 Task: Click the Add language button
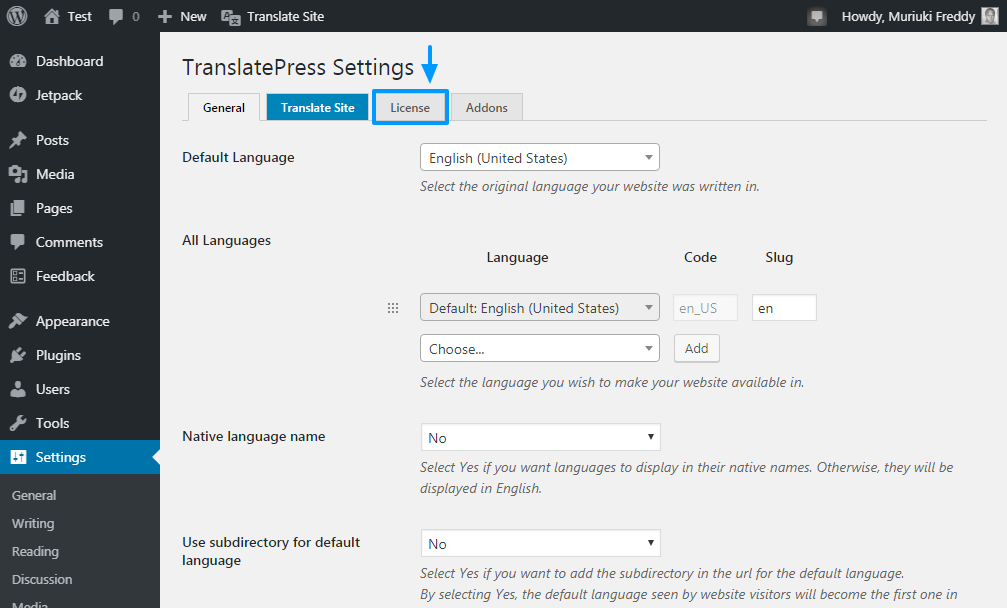pos(697,349)
